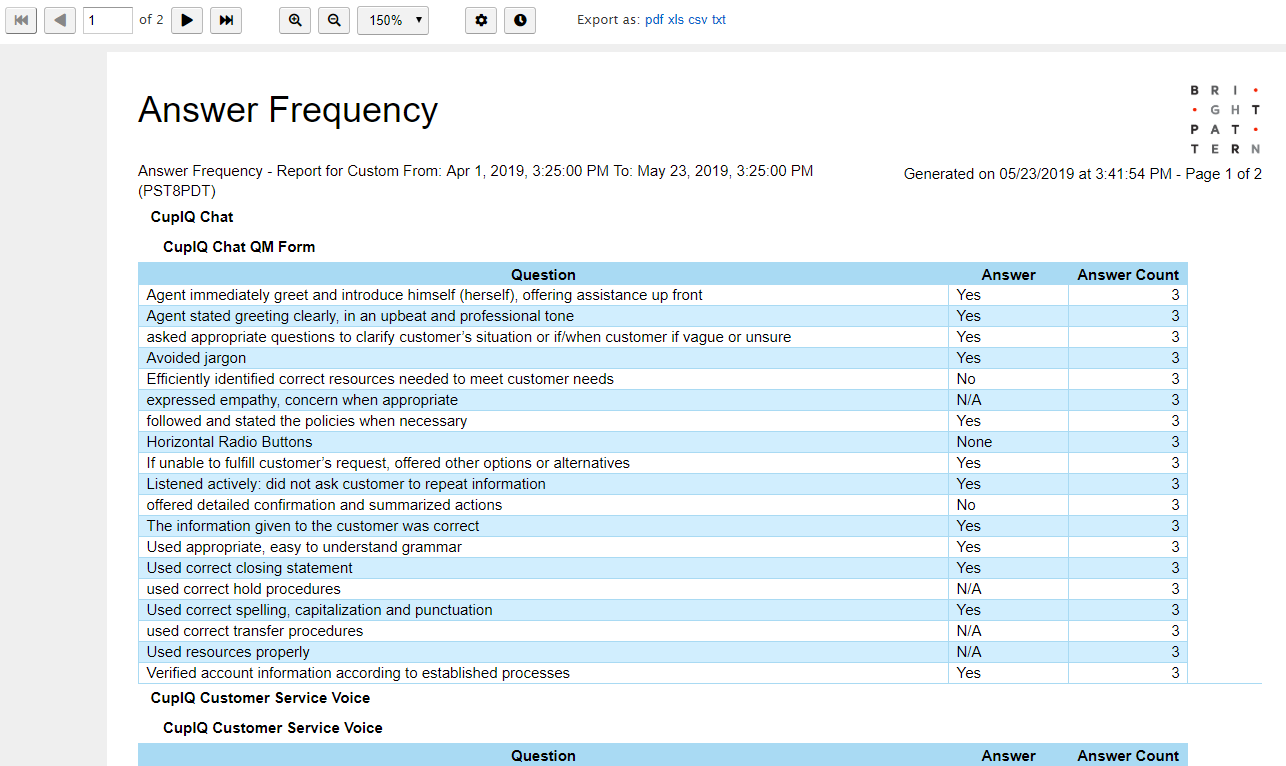The height and width of the screenshot is (766, 1286).
Task: Click the first table's Answer column header
Action: click(x=1008, y=274)
